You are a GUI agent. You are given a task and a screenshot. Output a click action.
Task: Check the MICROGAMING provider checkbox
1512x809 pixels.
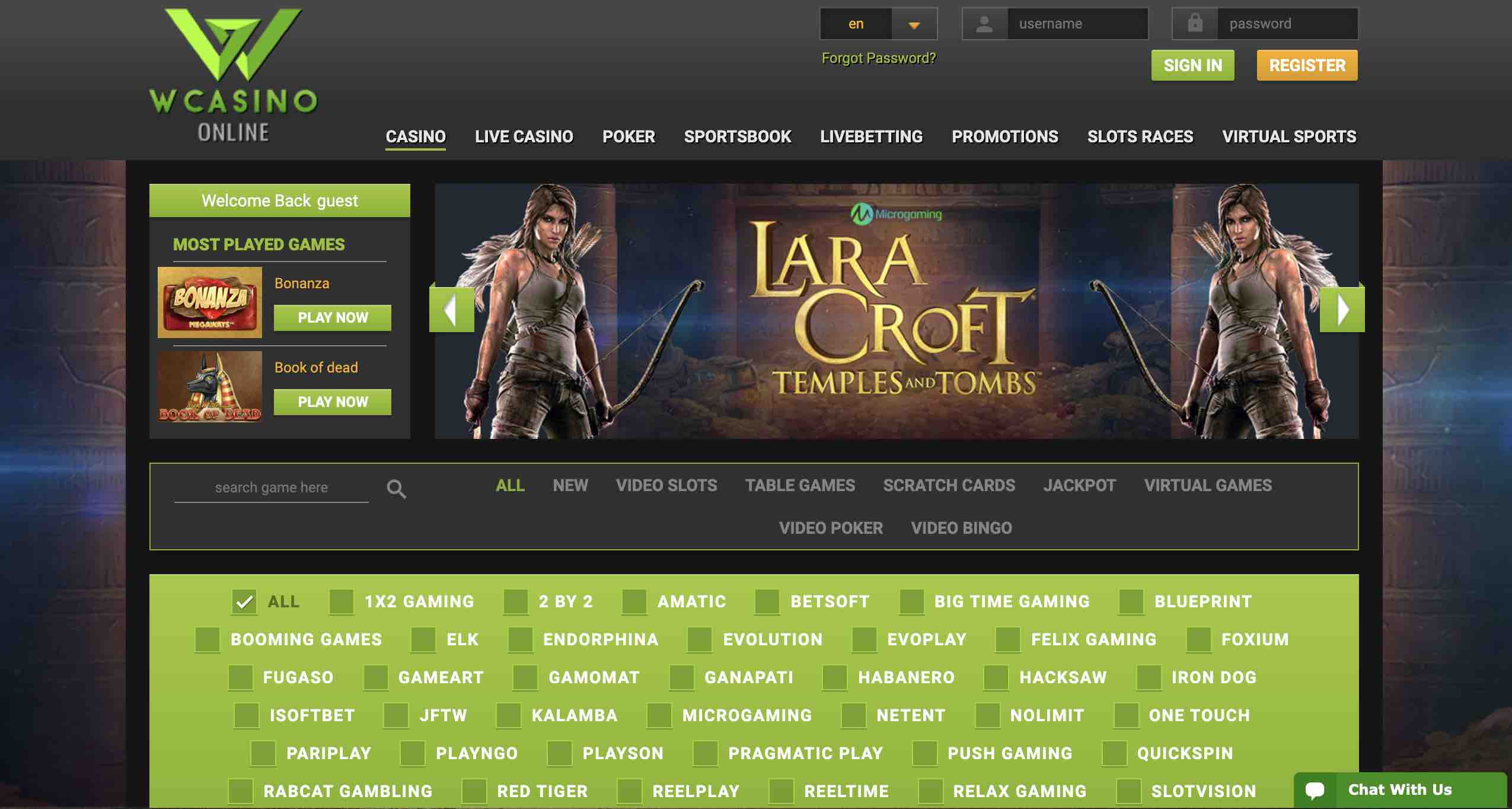(659, 715)
